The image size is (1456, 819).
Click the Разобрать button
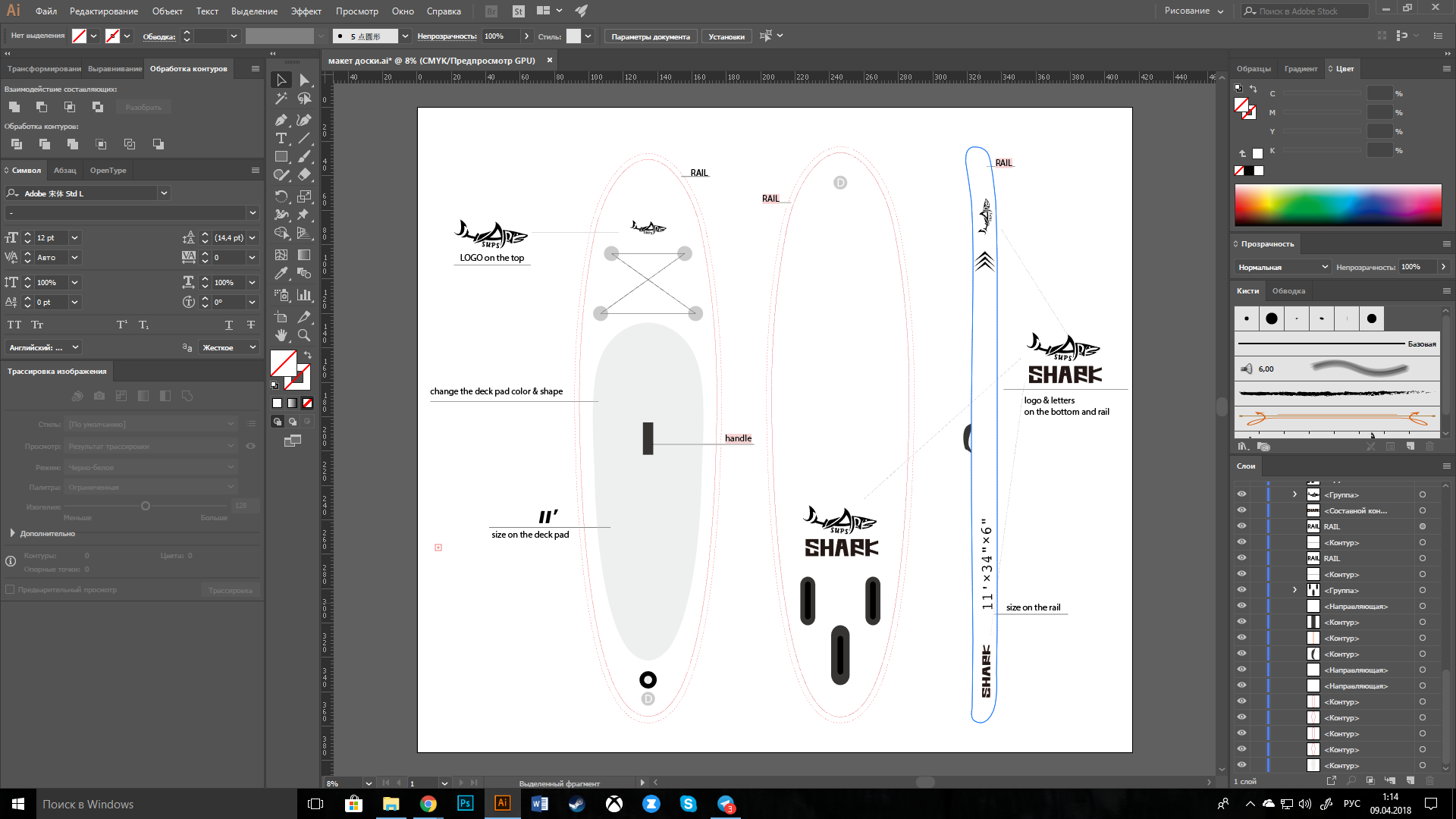tap(143, 108)
